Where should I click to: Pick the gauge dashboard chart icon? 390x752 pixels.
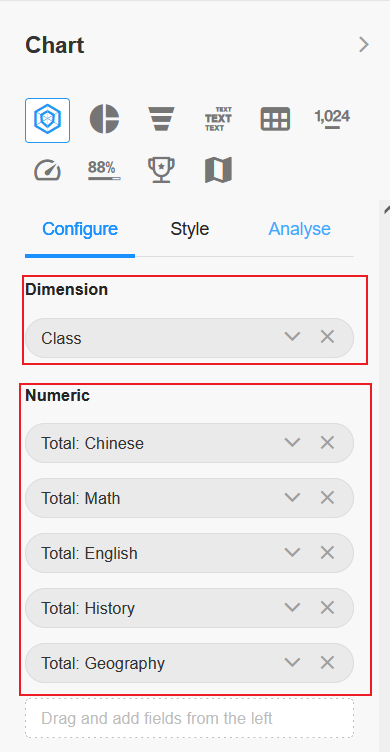tap(47, 170)
